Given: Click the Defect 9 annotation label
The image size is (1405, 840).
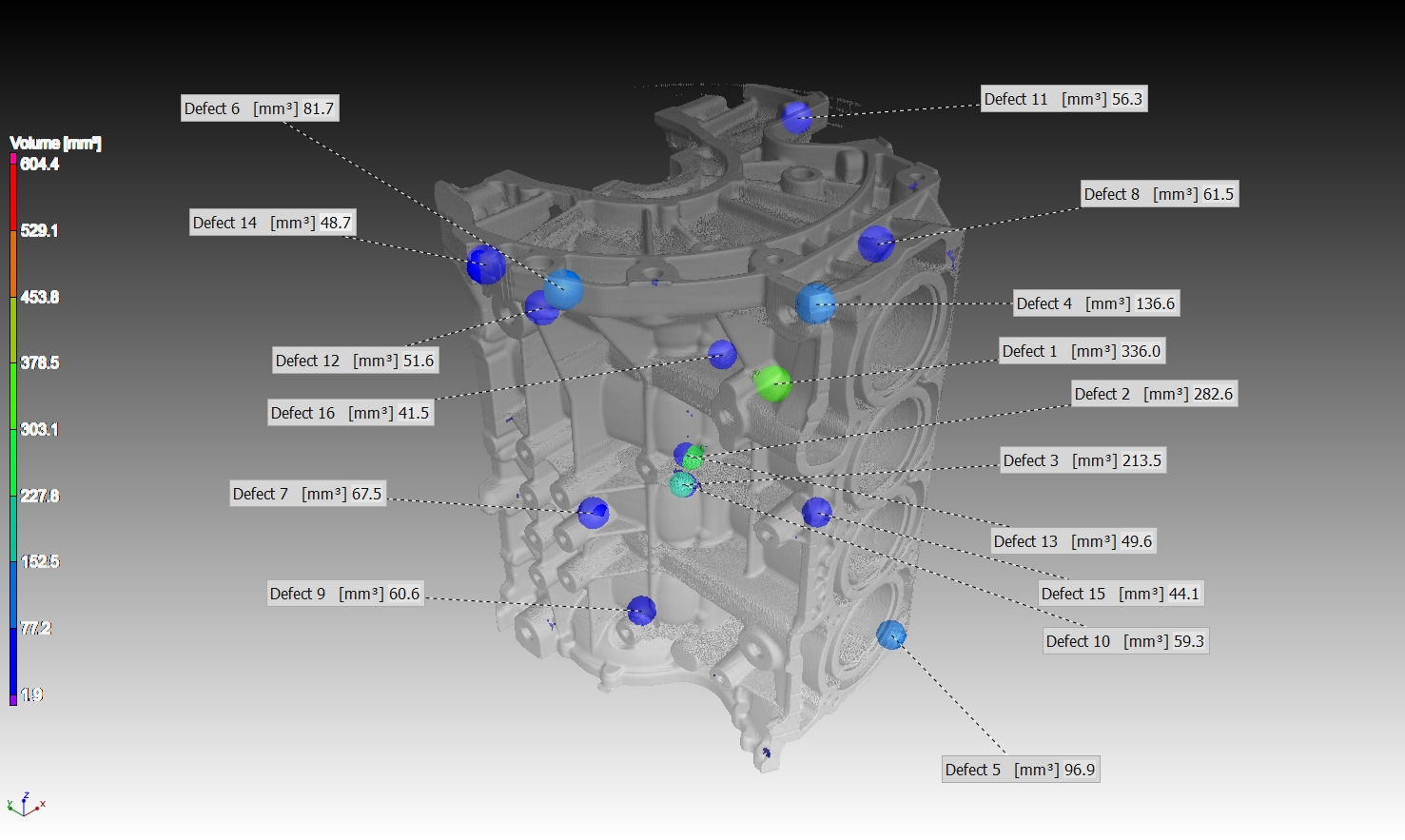Looking at the screenshot, I should click(344, 594).
